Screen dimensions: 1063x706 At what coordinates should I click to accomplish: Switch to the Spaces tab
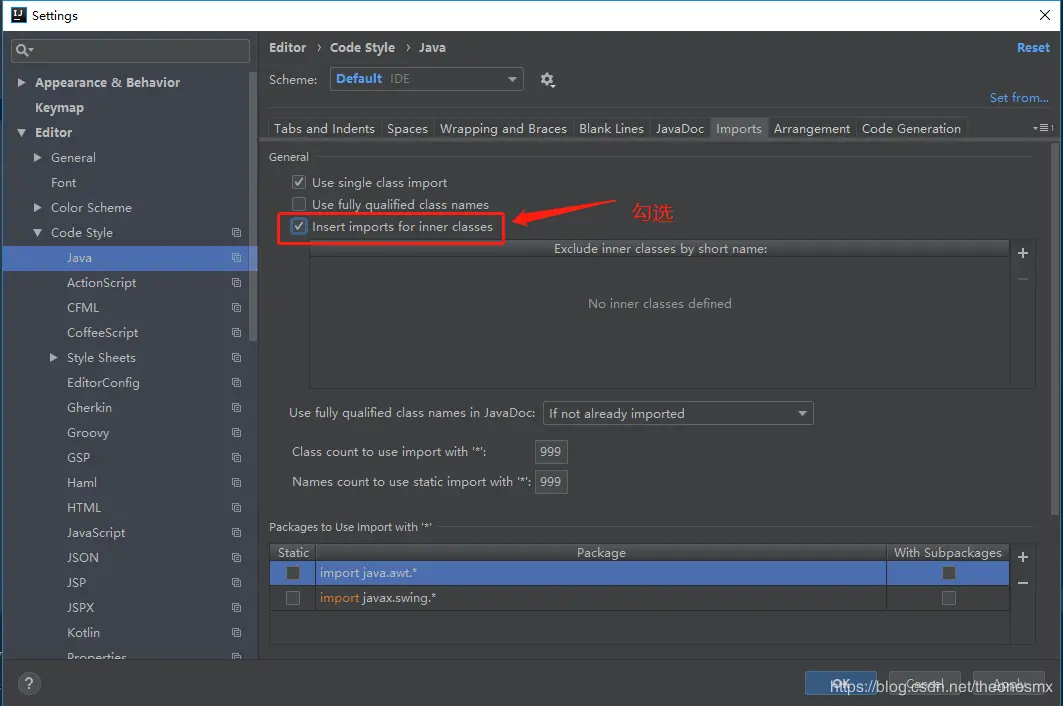pos(407,128)
